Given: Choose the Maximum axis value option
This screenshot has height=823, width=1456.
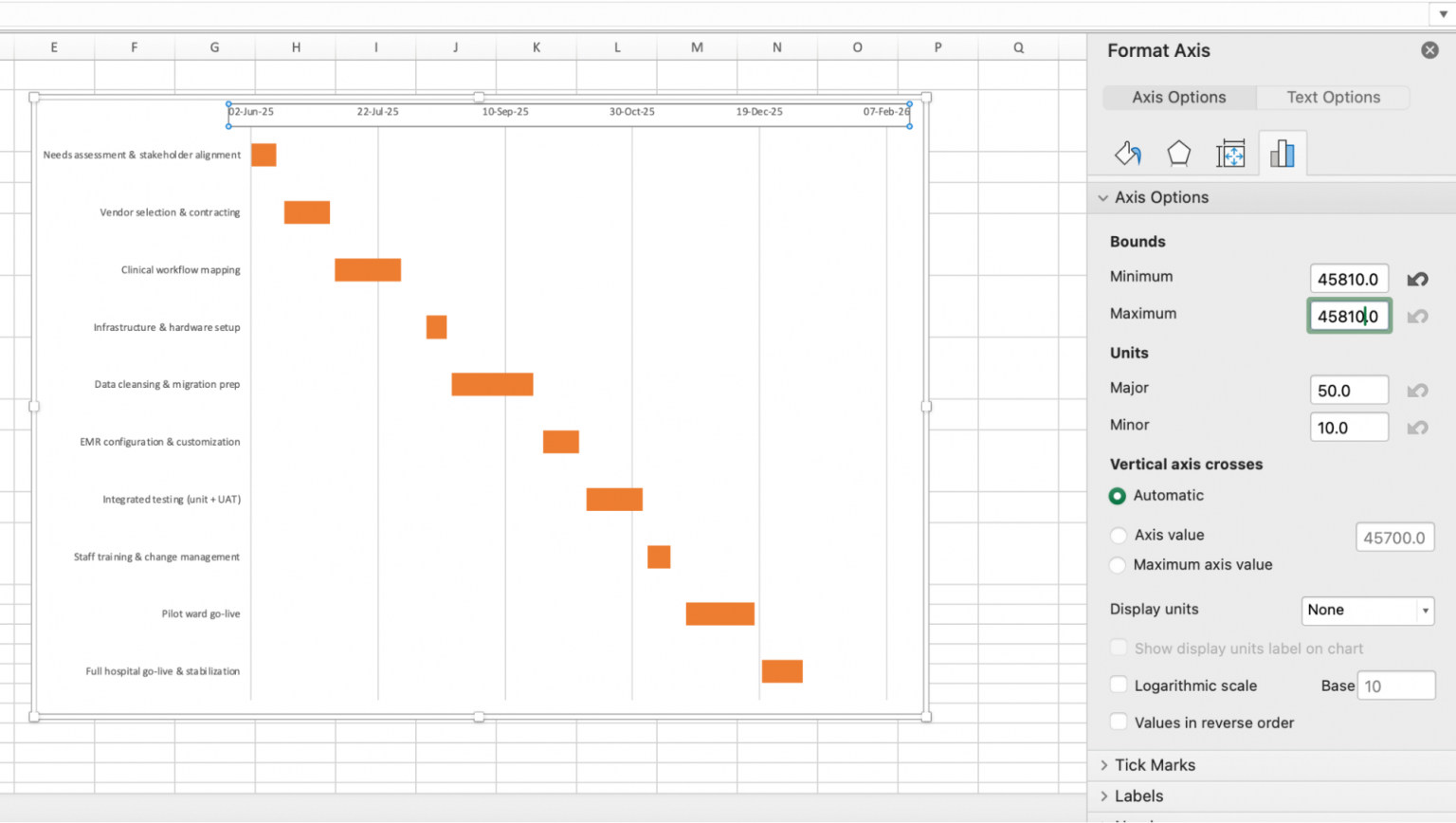Looking at the screenshot, I should (1119, 565).
